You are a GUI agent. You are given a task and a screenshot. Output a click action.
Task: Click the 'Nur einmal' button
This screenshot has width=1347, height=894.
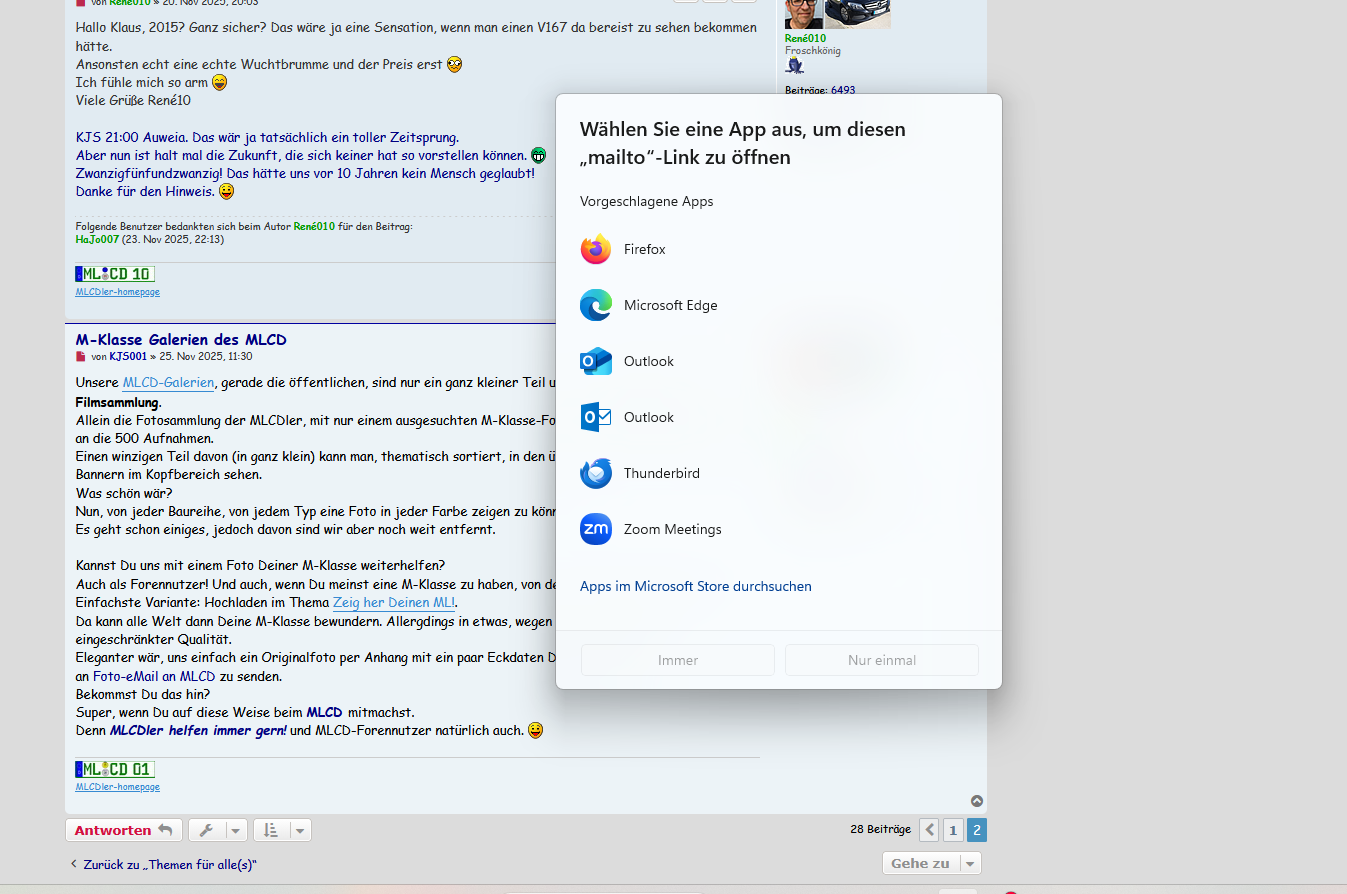click(x=882, y=660)
